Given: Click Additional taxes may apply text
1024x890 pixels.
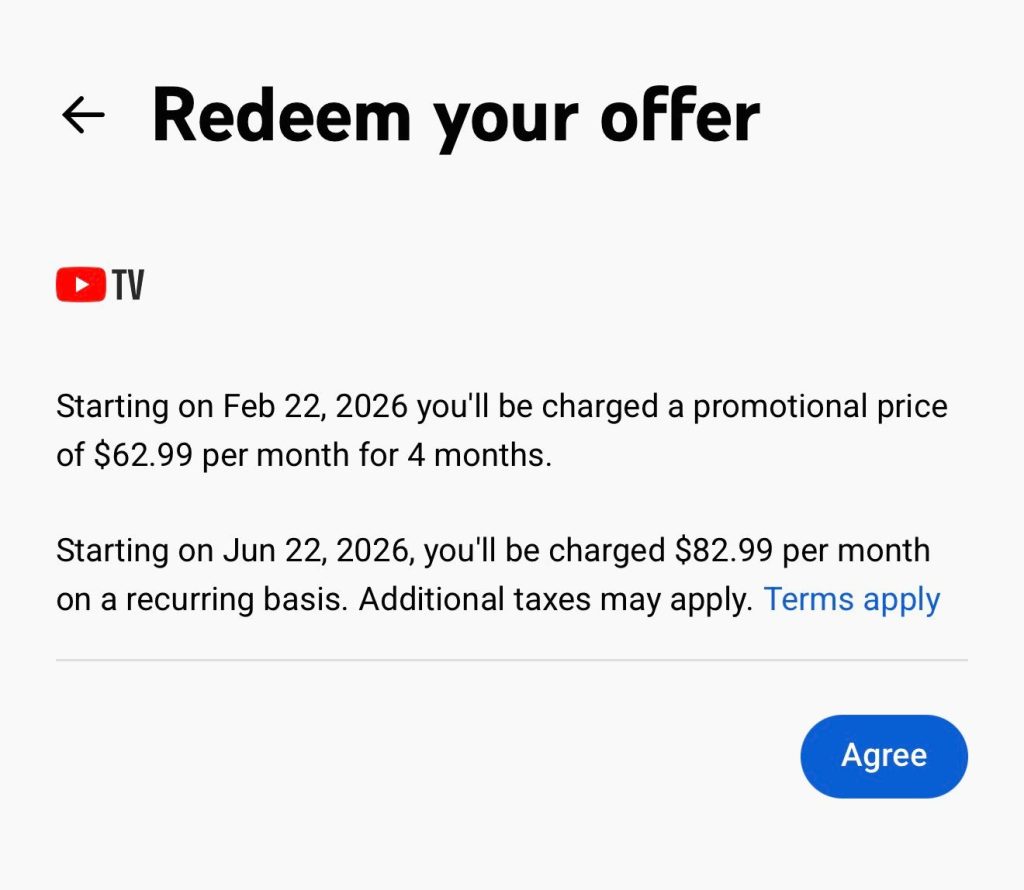Looking at the screenshot, I should pos(555,599).
